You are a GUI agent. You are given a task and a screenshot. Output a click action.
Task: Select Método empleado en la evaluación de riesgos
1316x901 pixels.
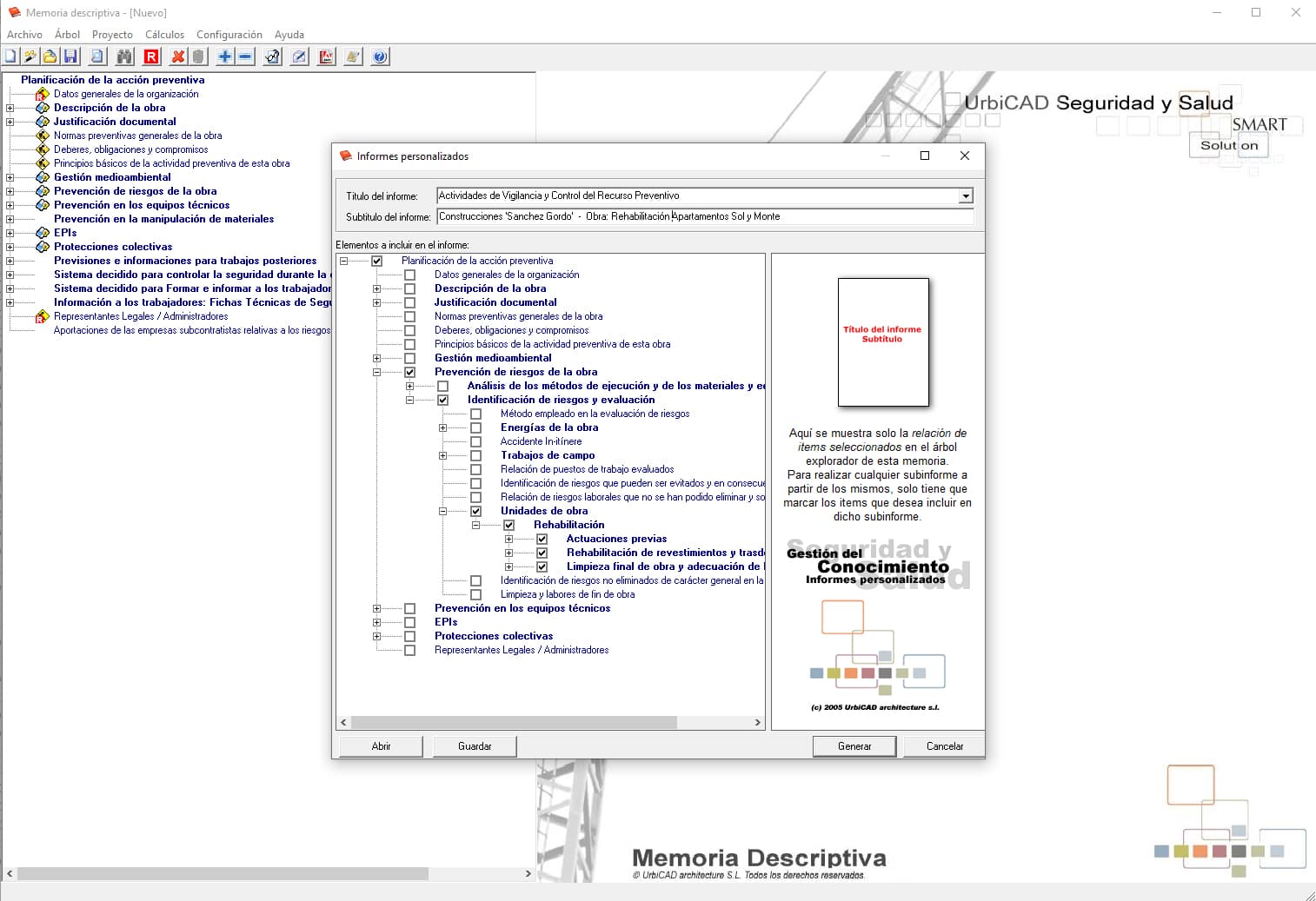point(595,414)
